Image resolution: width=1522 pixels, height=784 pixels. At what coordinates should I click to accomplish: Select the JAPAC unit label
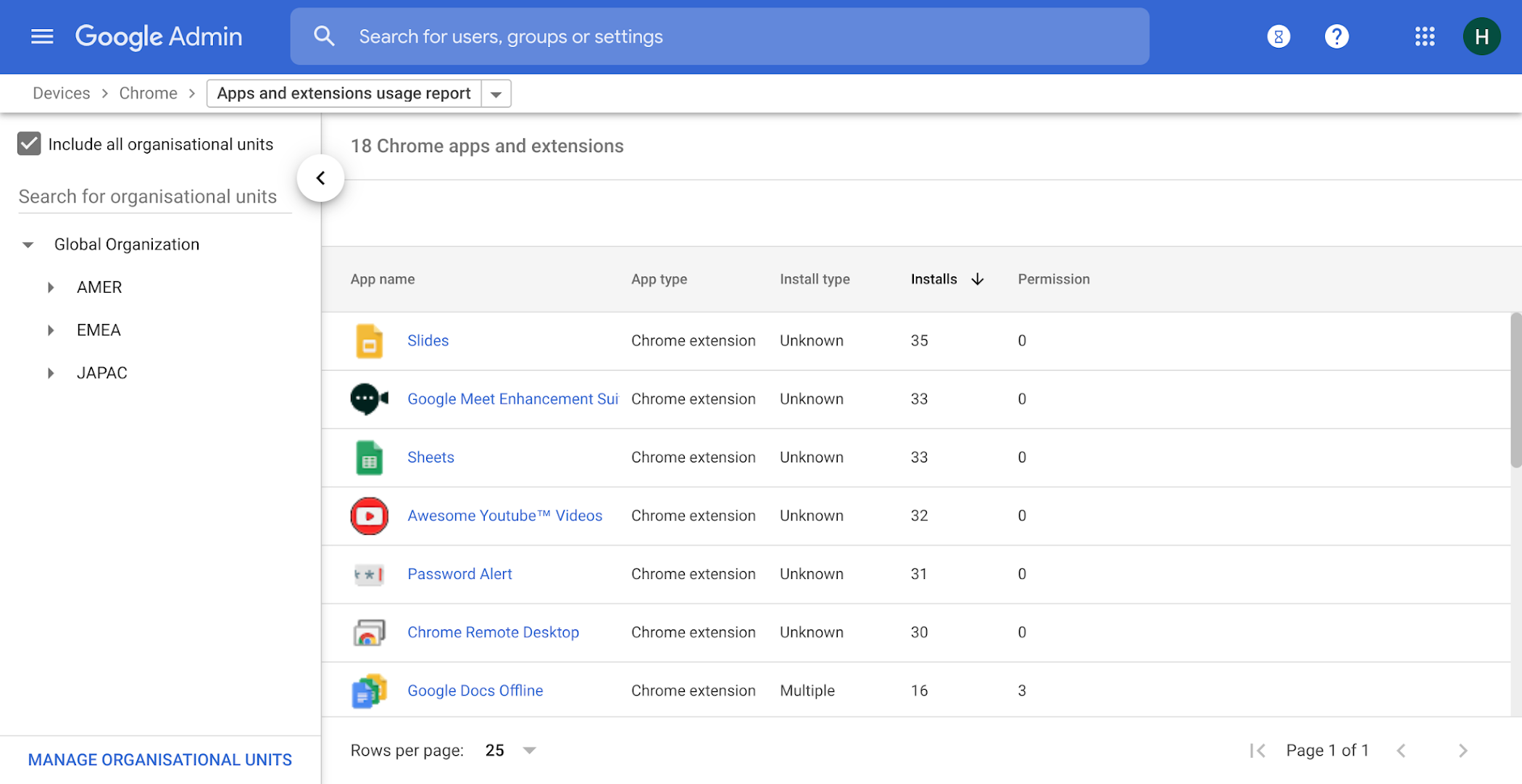(101, 373)
